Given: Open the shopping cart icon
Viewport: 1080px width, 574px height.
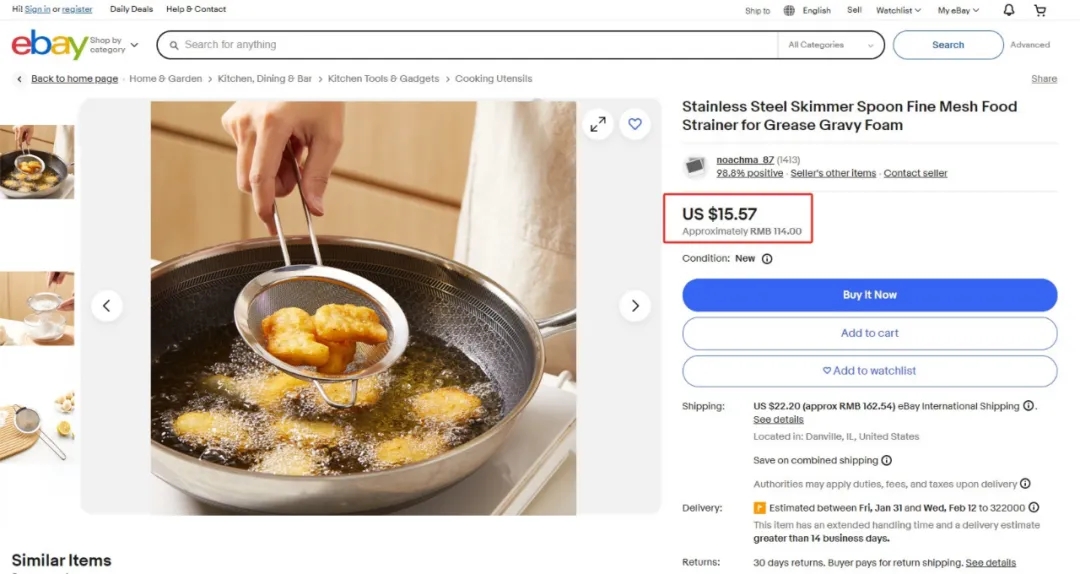Looking at the screenshot, I should 1040,10.
